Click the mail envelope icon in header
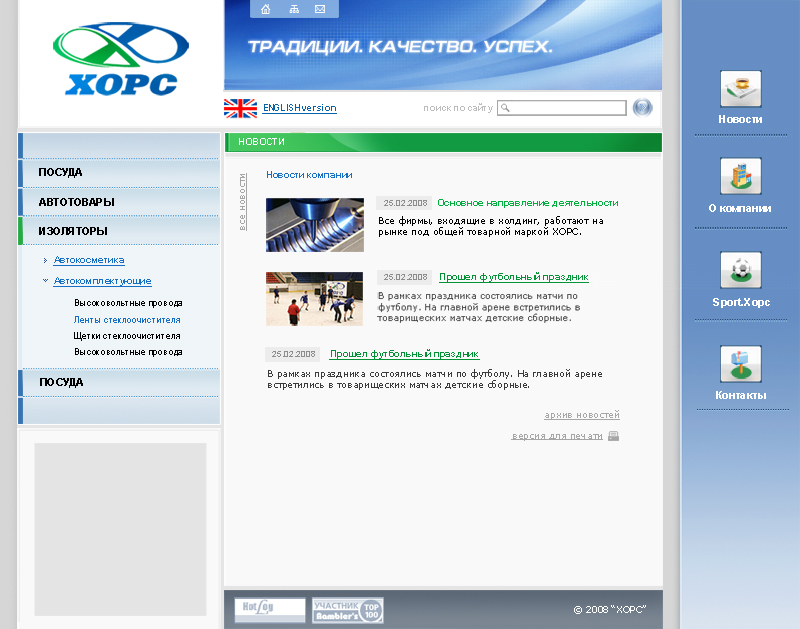Screen dimensions: 800x629 (x=320, y=9)
